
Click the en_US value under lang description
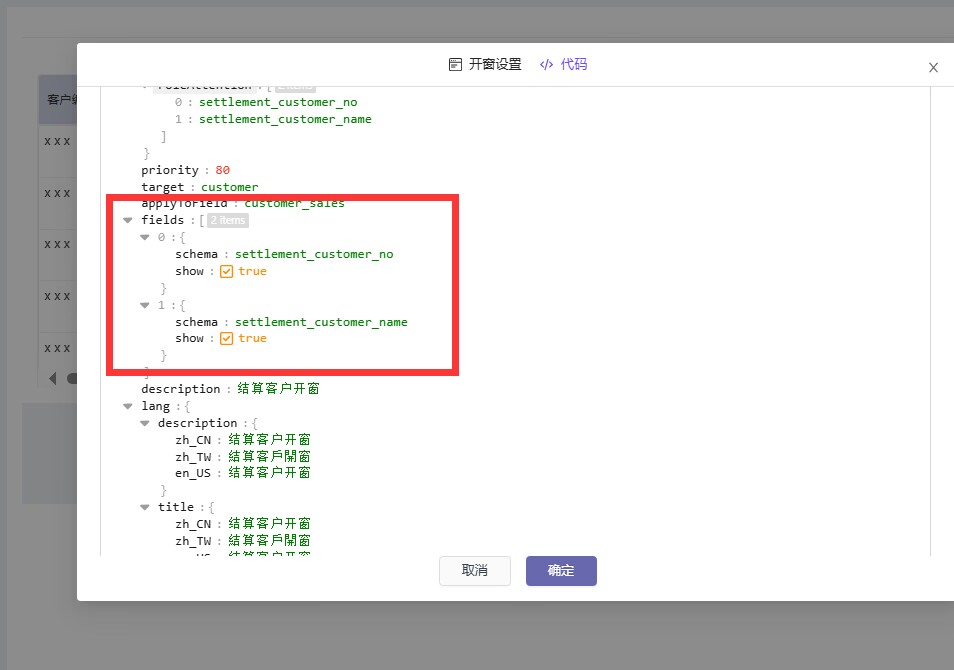click(270, 473)
